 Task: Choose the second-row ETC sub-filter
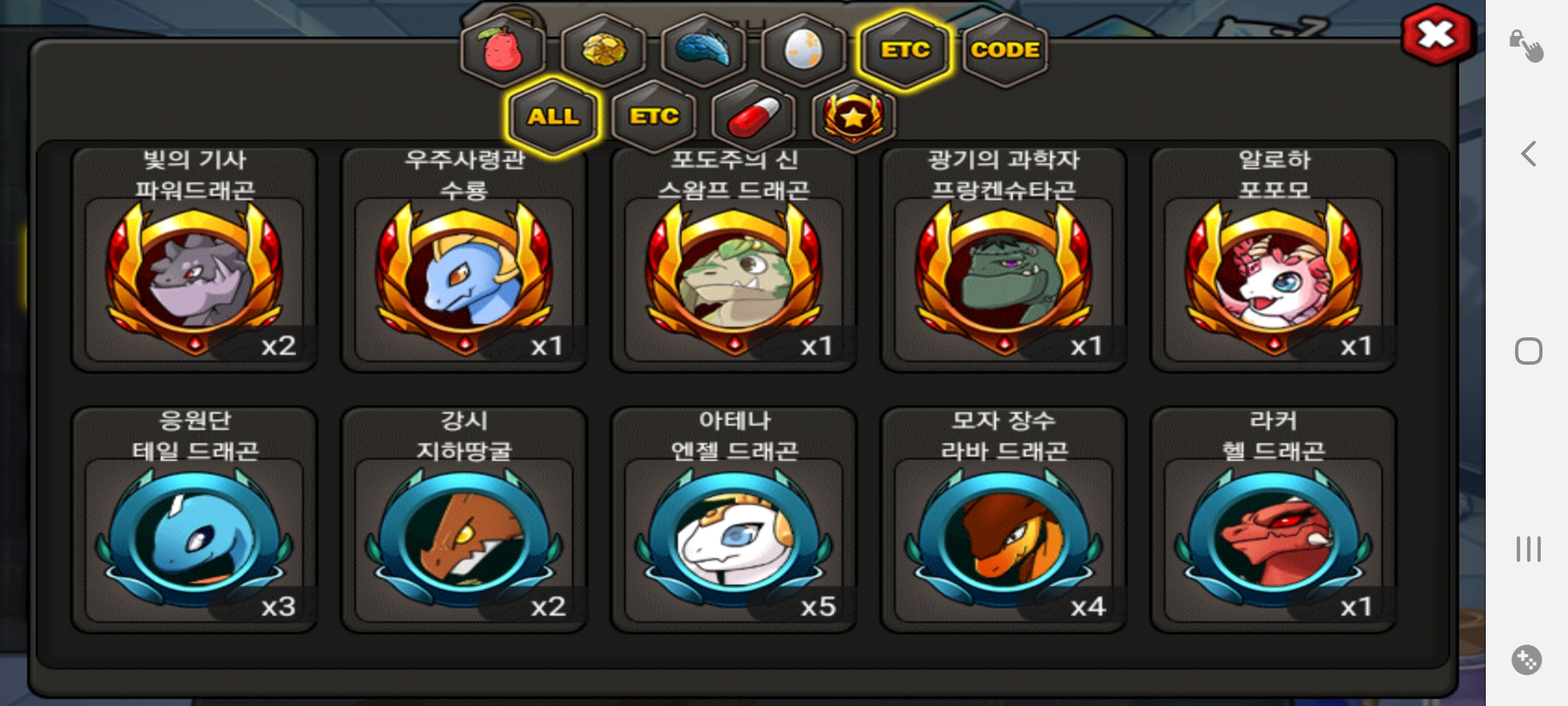click(x=654, y=116)
